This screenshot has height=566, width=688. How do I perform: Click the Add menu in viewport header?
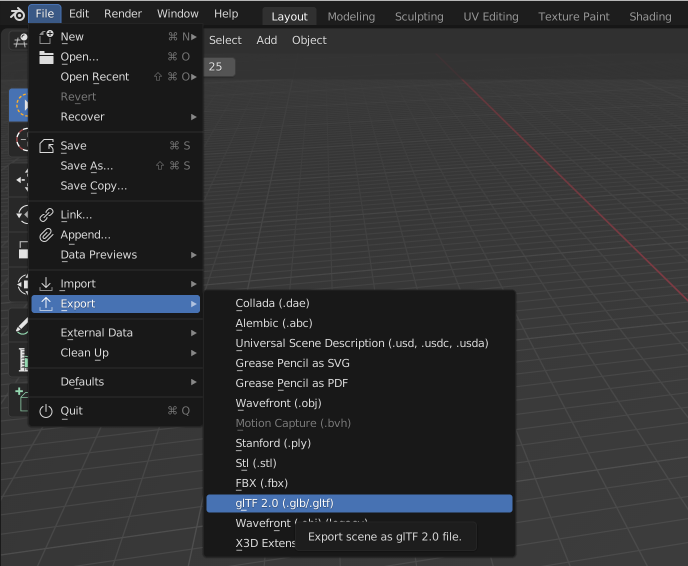267,40
